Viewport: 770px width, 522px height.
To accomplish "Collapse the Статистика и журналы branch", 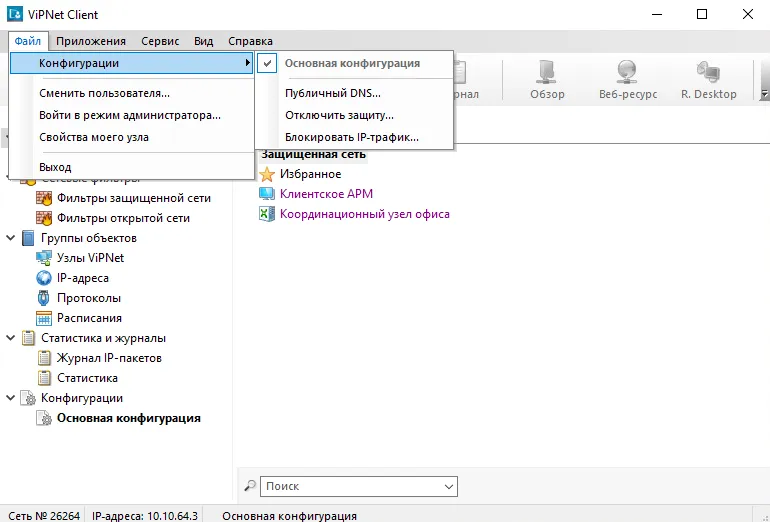I will [x=10, y=338].
